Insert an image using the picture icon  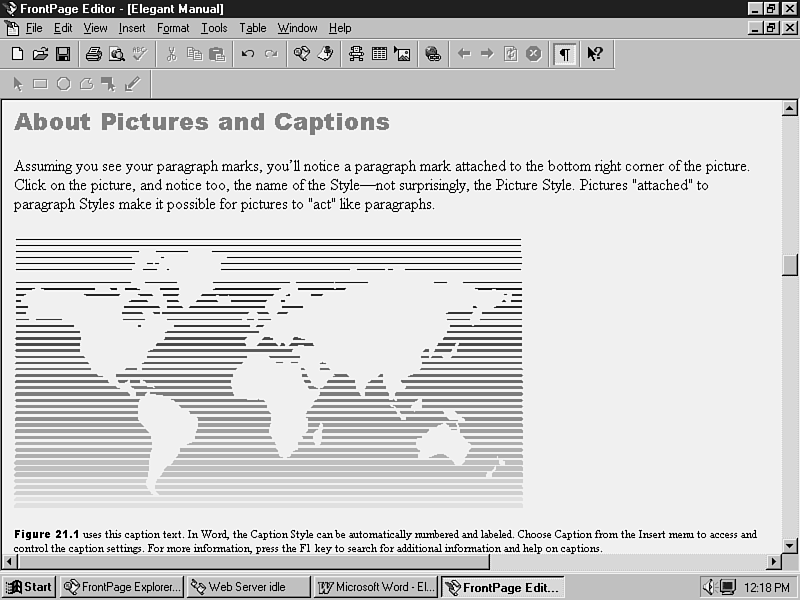click(x=402, y=54)
